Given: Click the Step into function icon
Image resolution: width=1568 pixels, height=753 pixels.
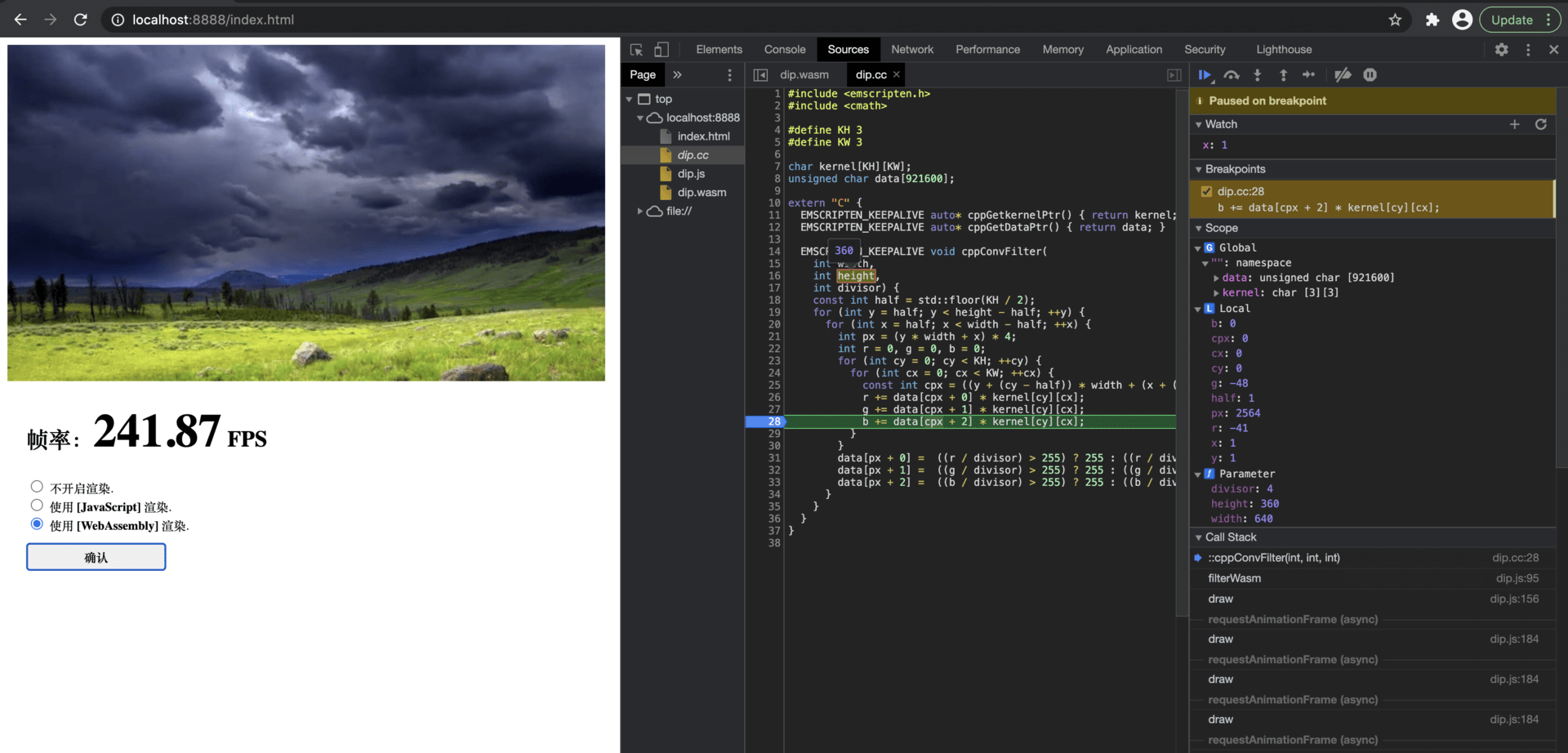Looking at the screenshot, I should click(x=1258, y=75).
